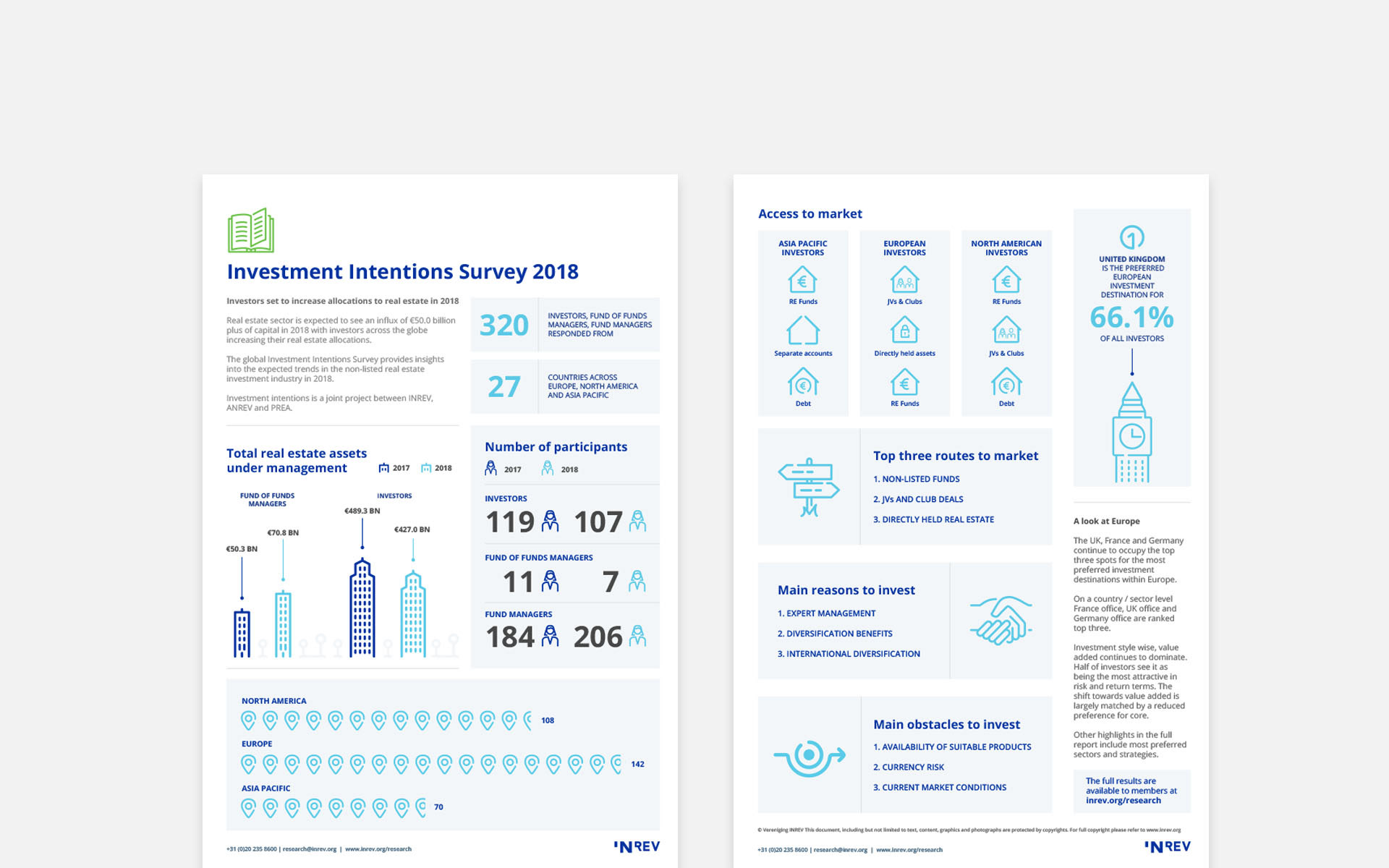This screenshot has width=1389, height=868.
Task: Click 3. CURRENT MARKET CONDITIONS obstacle
Action: (940, 788)
